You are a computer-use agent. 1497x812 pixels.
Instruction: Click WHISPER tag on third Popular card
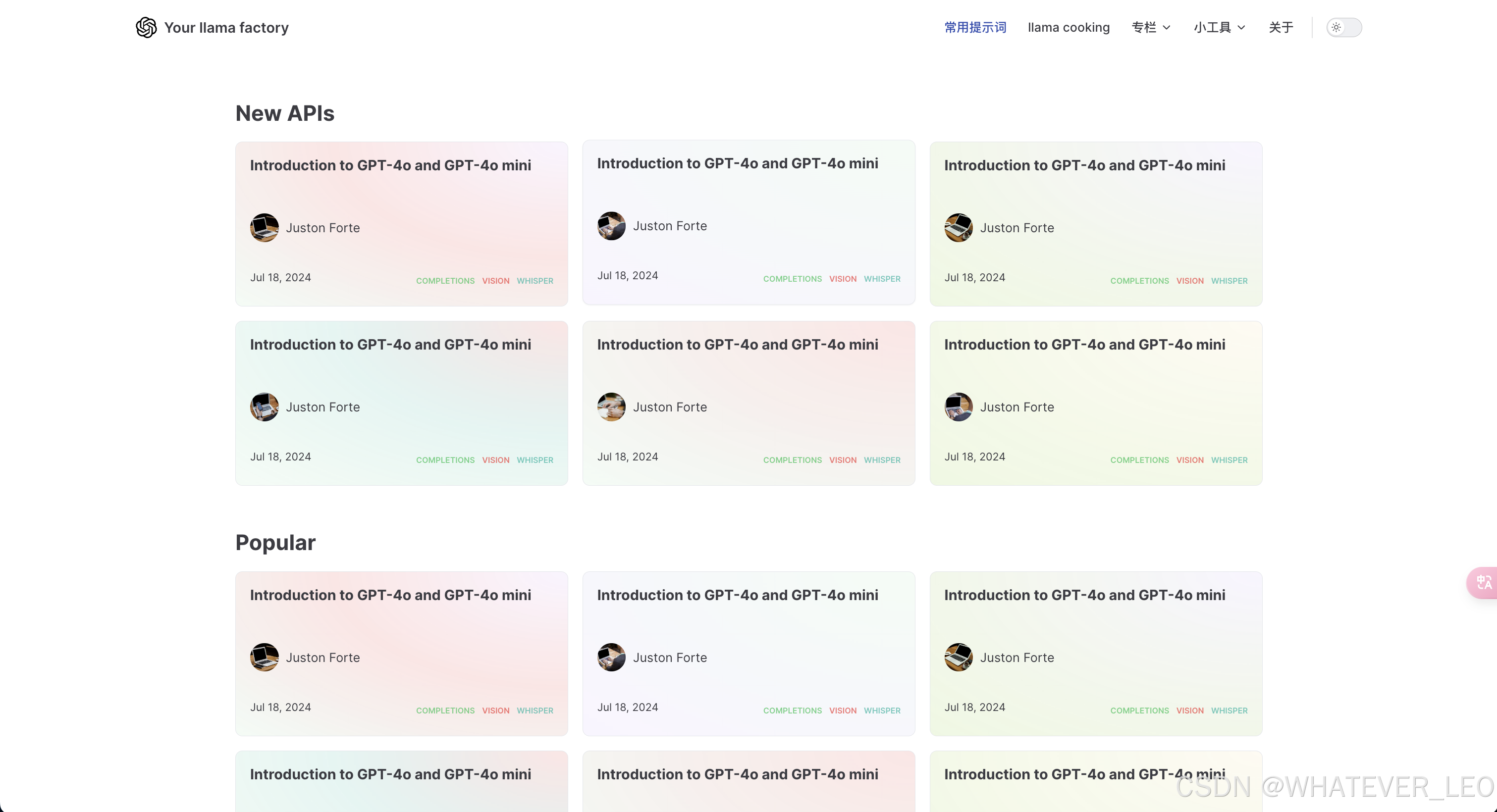click(1229, 710)
